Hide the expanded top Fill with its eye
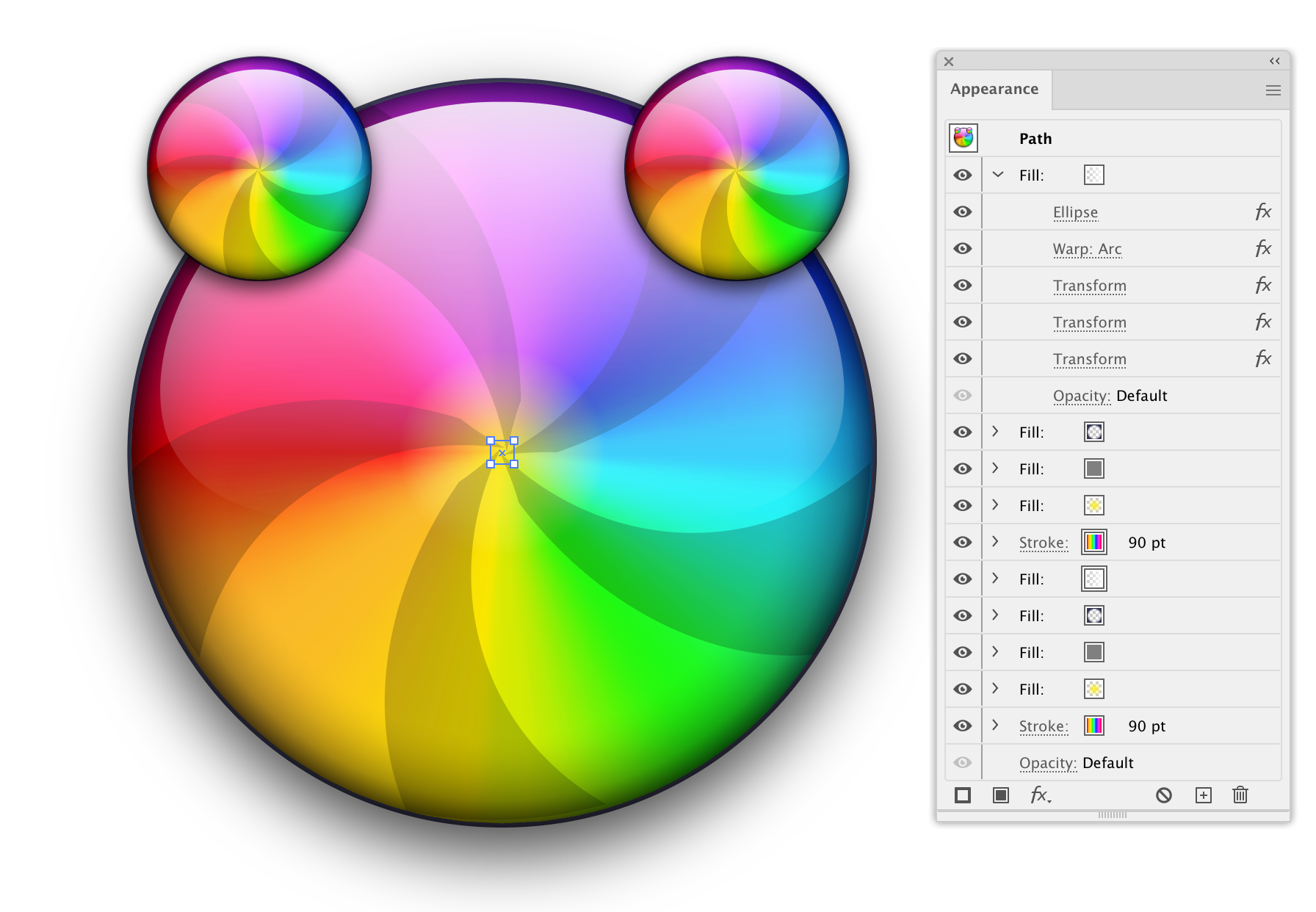 click(963, 175)
